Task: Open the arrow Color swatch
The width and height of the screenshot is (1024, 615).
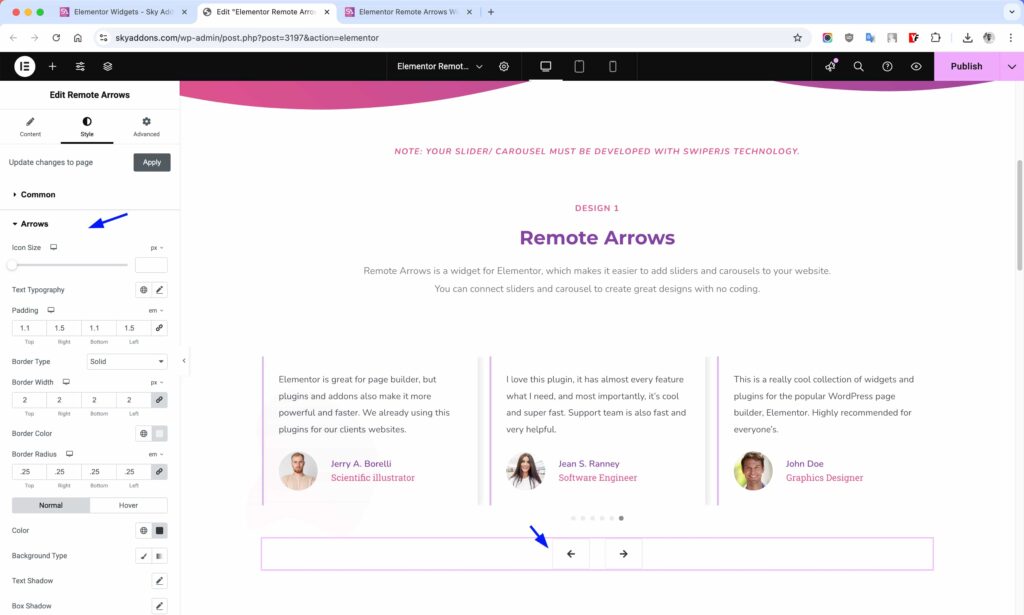Action: click(159, 530)
